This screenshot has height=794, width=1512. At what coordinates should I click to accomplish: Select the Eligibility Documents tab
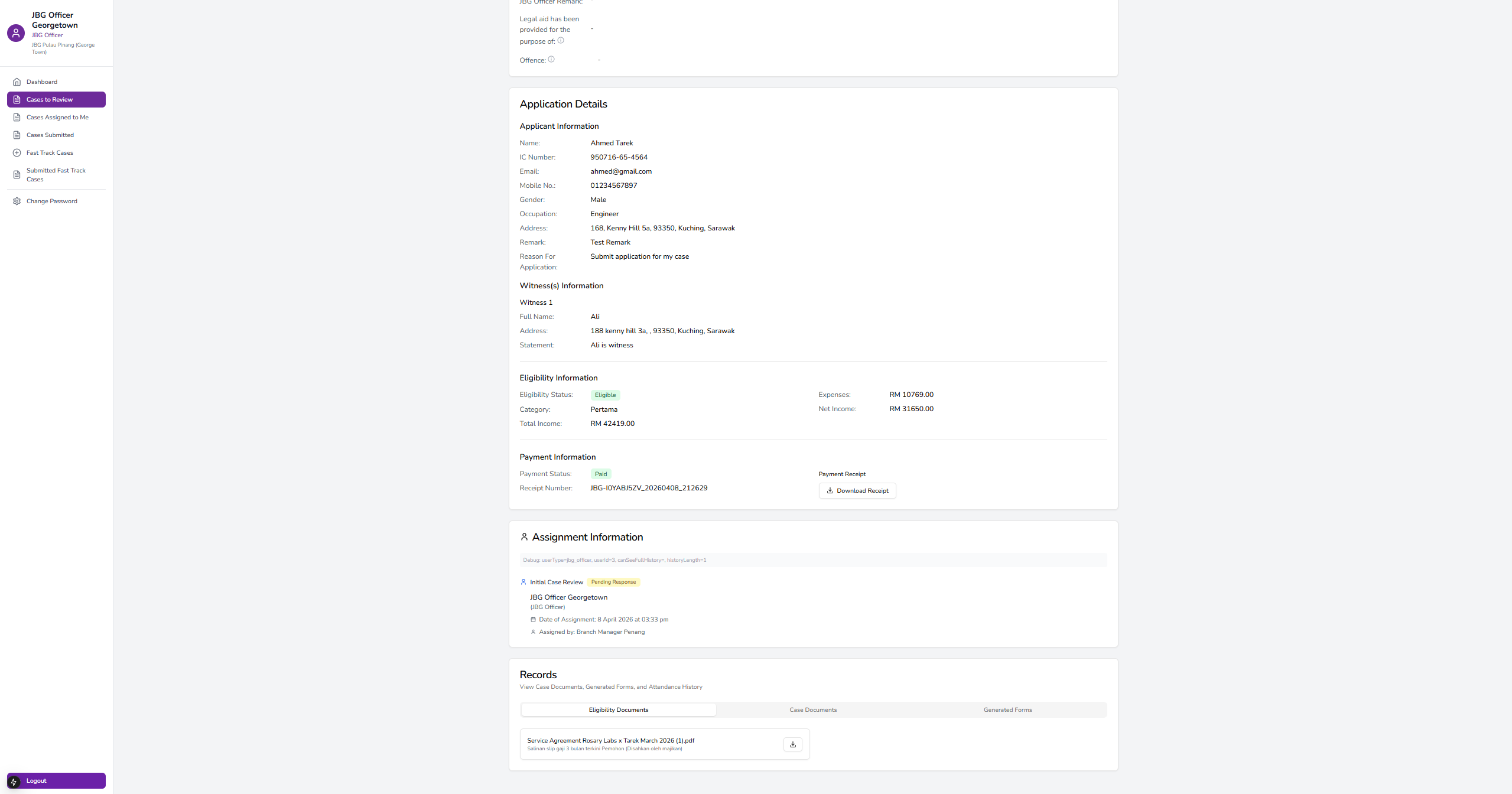618,710
